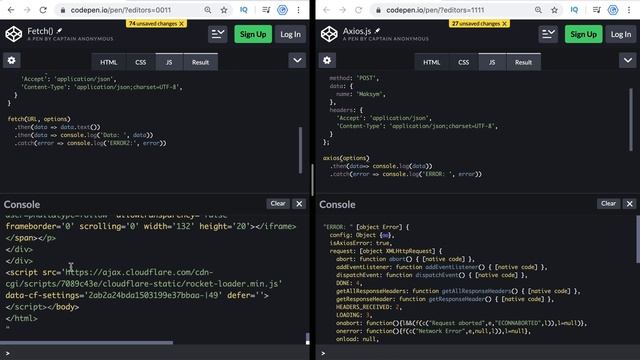Viewport: 640px width, 360px height.
Task: Click IQ extension icon in left browser
Action: [x=244, y=10]
